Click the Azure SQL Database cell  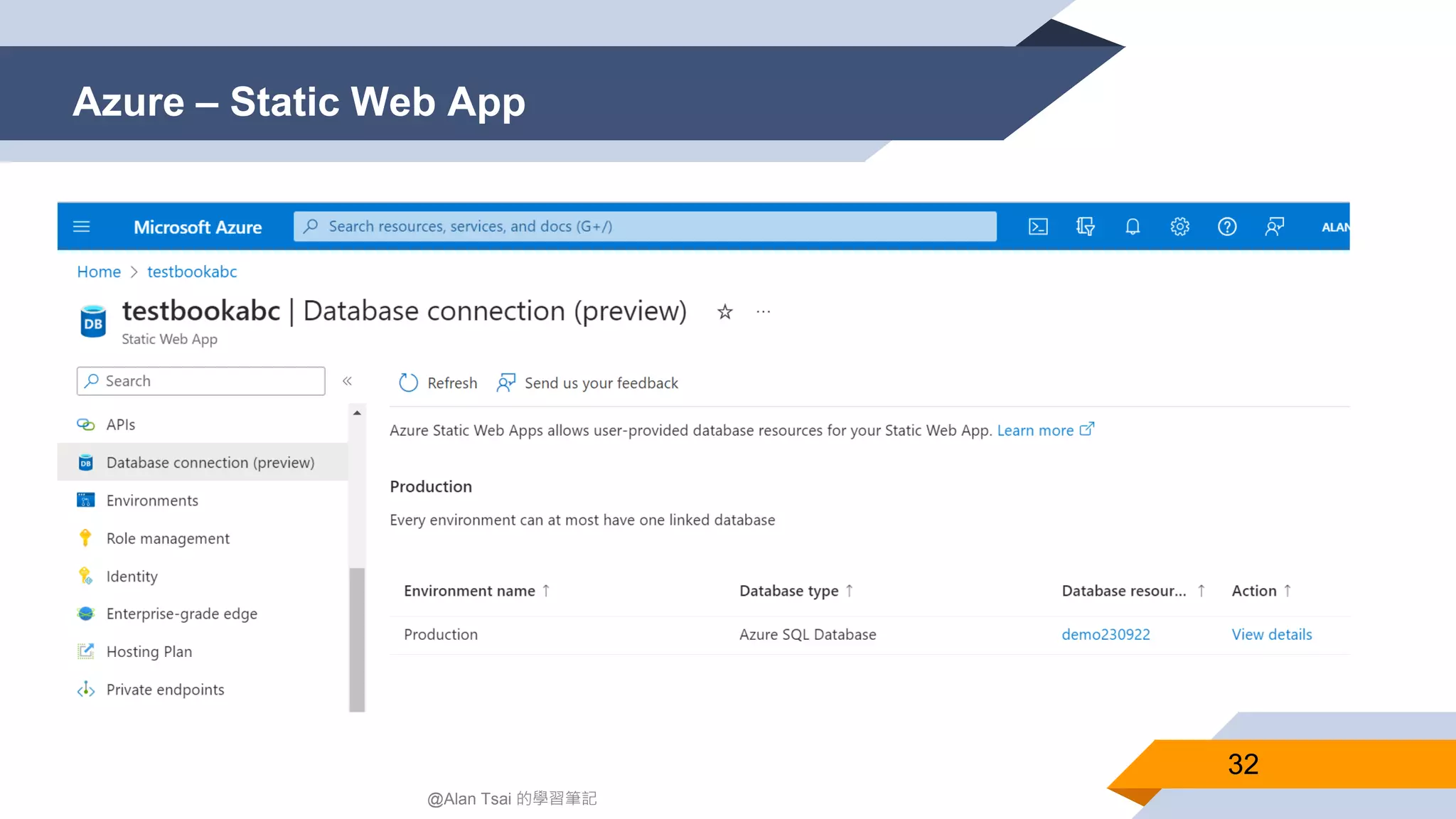[808, 634]
